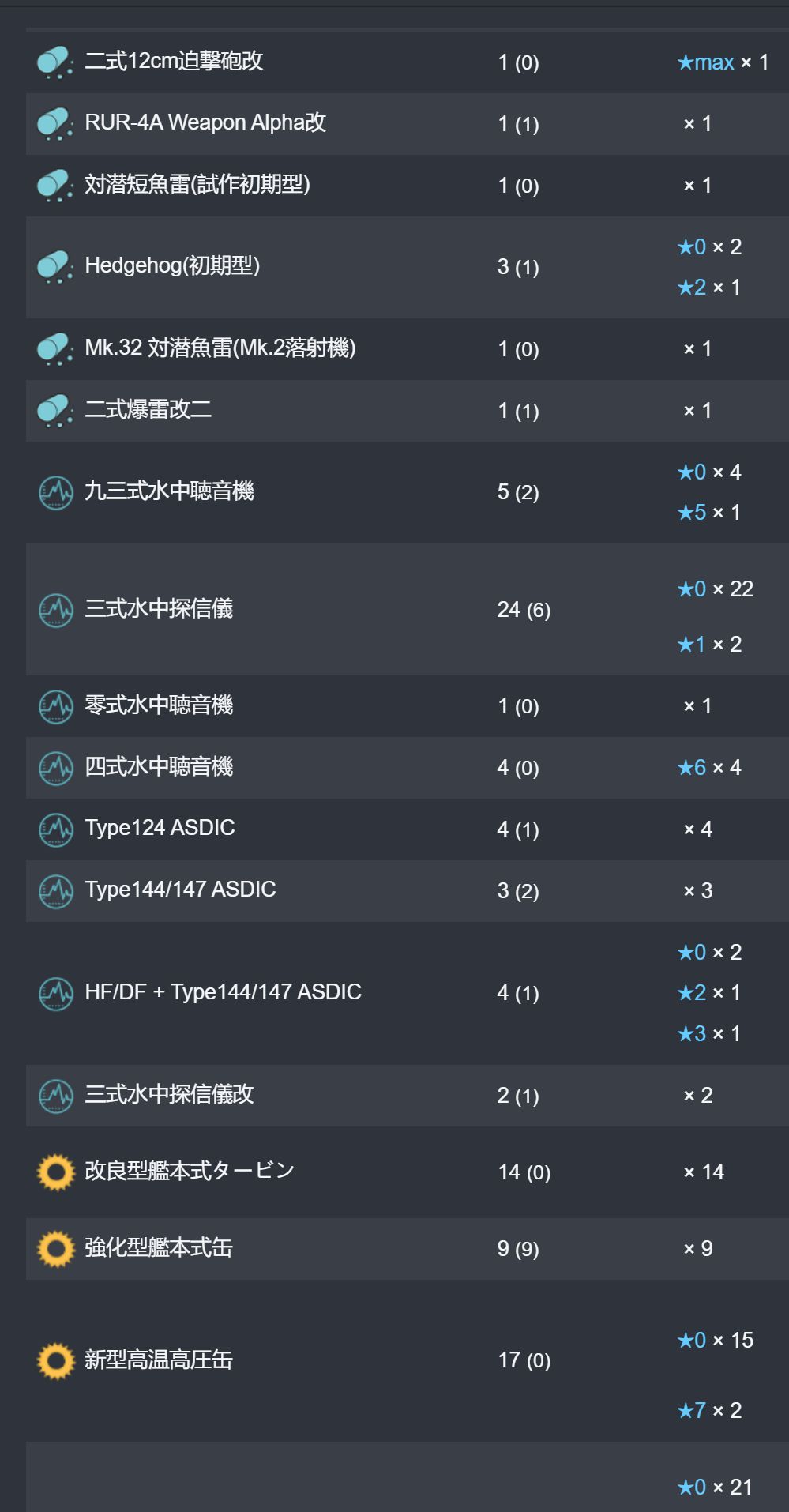Click the boiler icon beside 新型高温高圧缶

[55, 1360]
